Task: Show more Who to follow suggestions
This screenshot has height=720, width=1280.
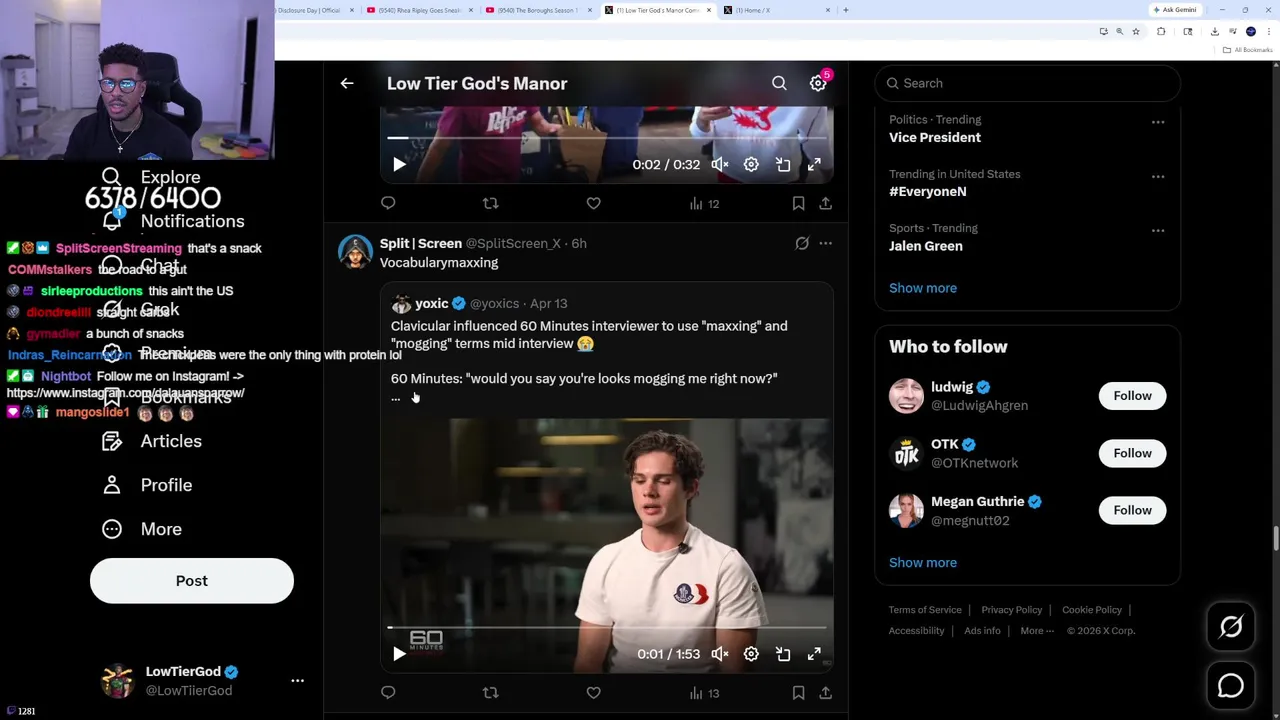Action: coord(923,562)
